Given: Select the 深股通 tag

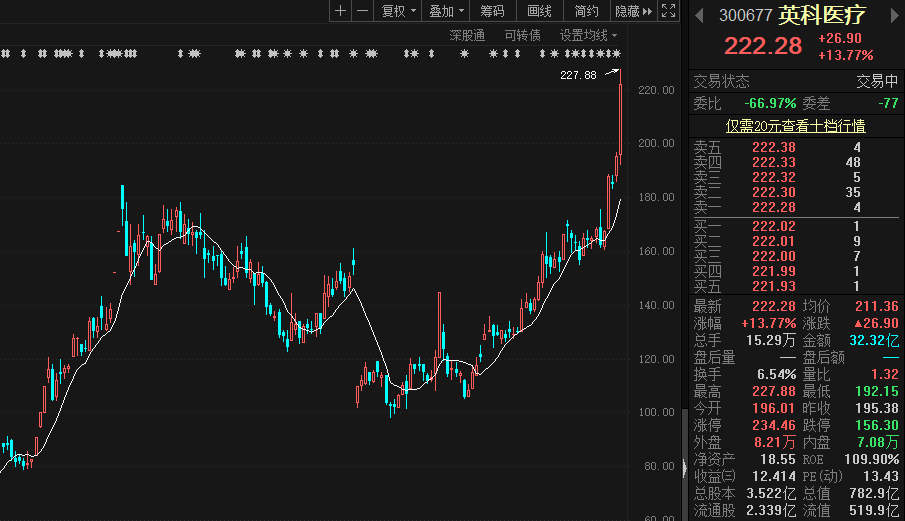Looking at the screenshot, I should 467,35.
